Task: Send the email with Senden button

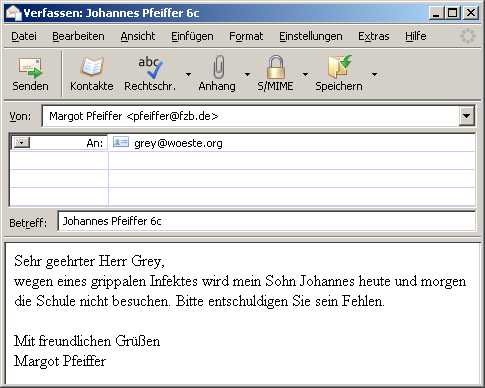Action: (x=30, y=74)
